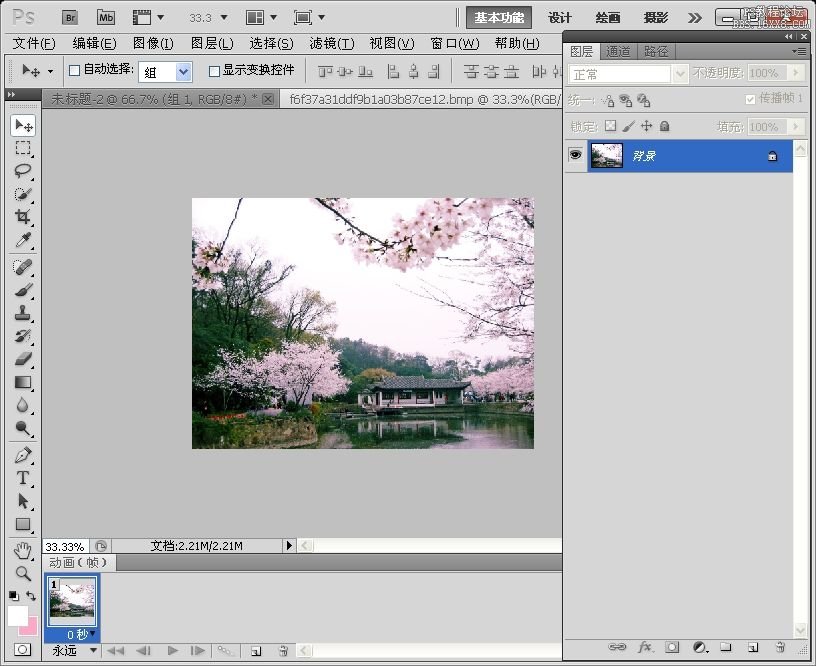Screen dimensions: 816x666
Task: Toggle lock all padlock icon
Action: [665, 126]
